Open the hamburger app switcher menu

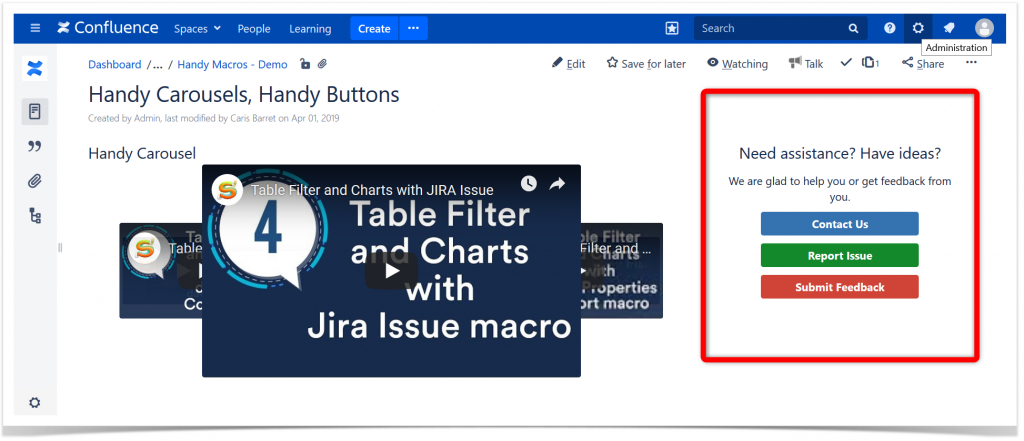35,28
